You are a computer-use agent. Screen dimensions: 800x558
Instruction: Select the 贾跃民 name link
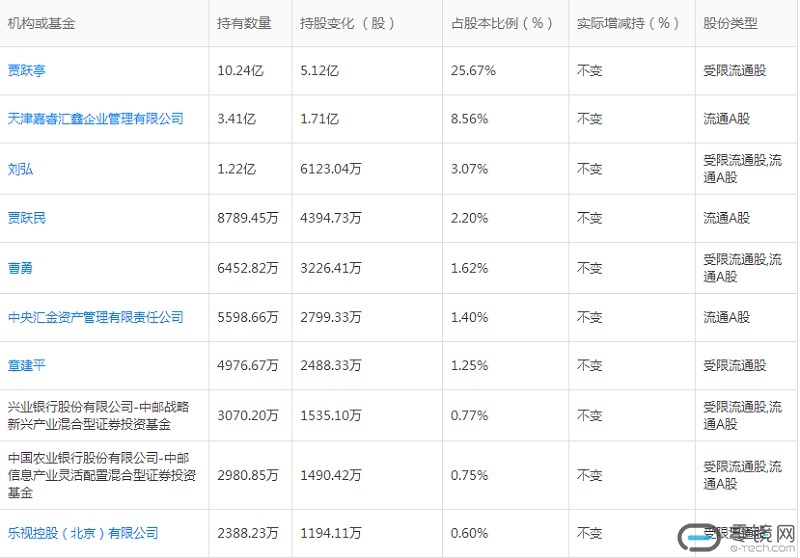coord(27,218)
